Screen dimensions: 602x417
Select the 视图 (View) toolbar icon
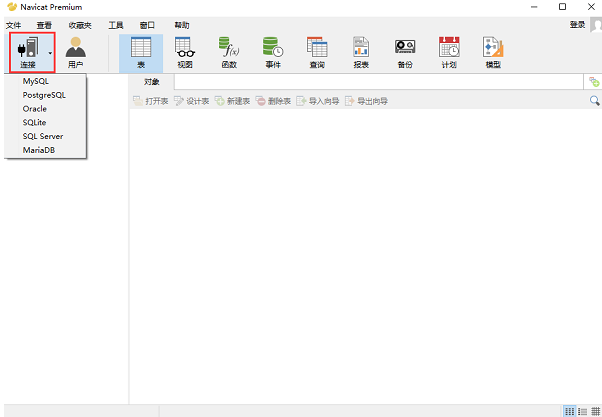[185, 50]
